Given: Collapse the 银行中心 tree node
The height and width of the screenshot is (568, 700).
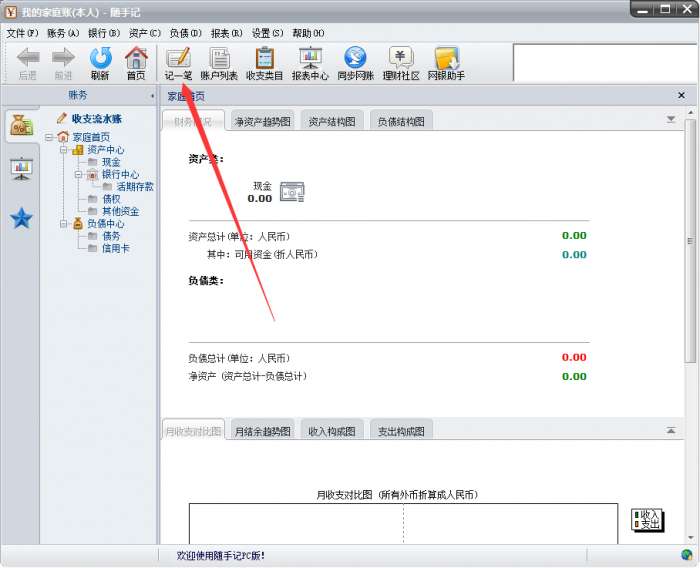Looking at the screenshot, I should [x=78, y=174].
